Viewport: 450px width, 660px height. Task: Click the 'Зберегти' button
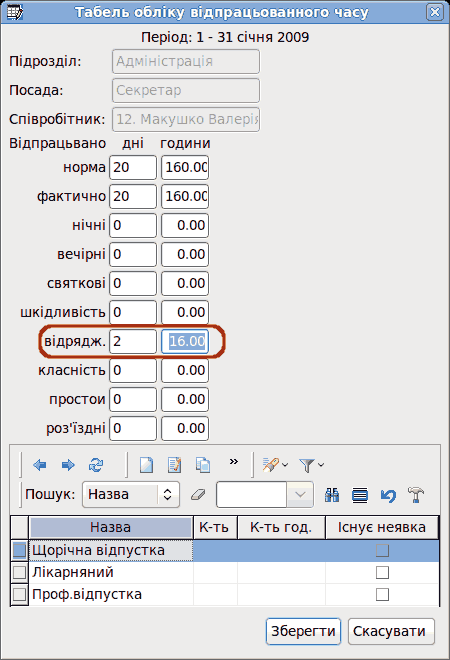pyautogui.click(x=303, y=631)
